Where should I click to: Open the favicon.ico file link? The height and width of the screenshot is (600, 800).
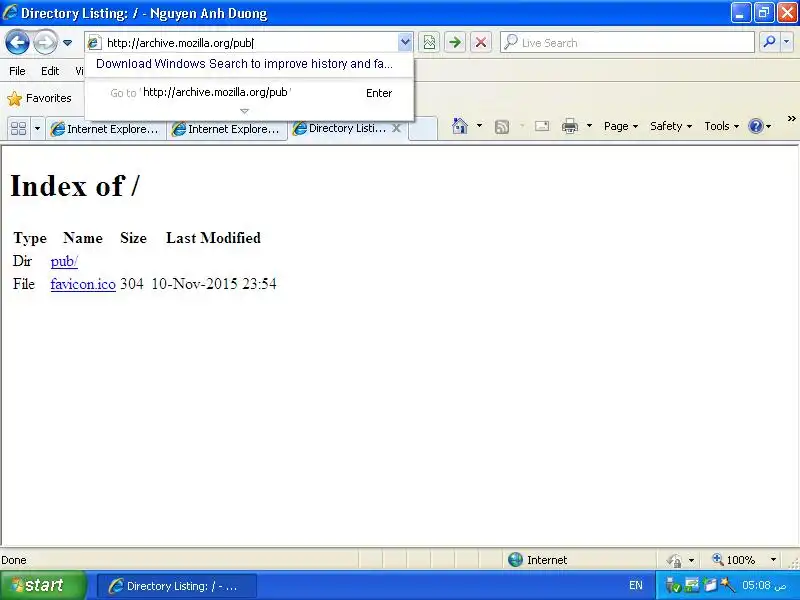coord(83,284)
